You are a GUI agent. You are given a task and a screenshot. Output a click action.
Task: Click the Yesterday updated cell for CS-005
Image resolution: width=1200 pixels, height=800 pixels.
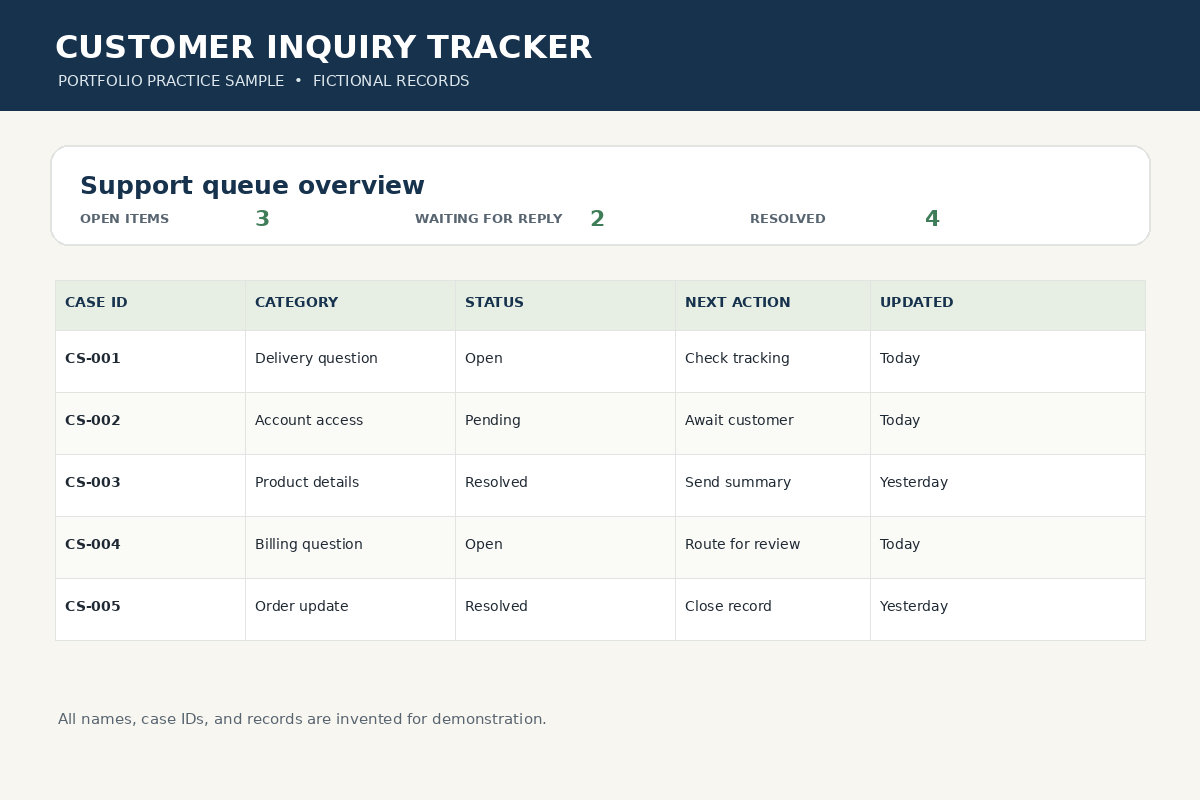pos(1007,609)
